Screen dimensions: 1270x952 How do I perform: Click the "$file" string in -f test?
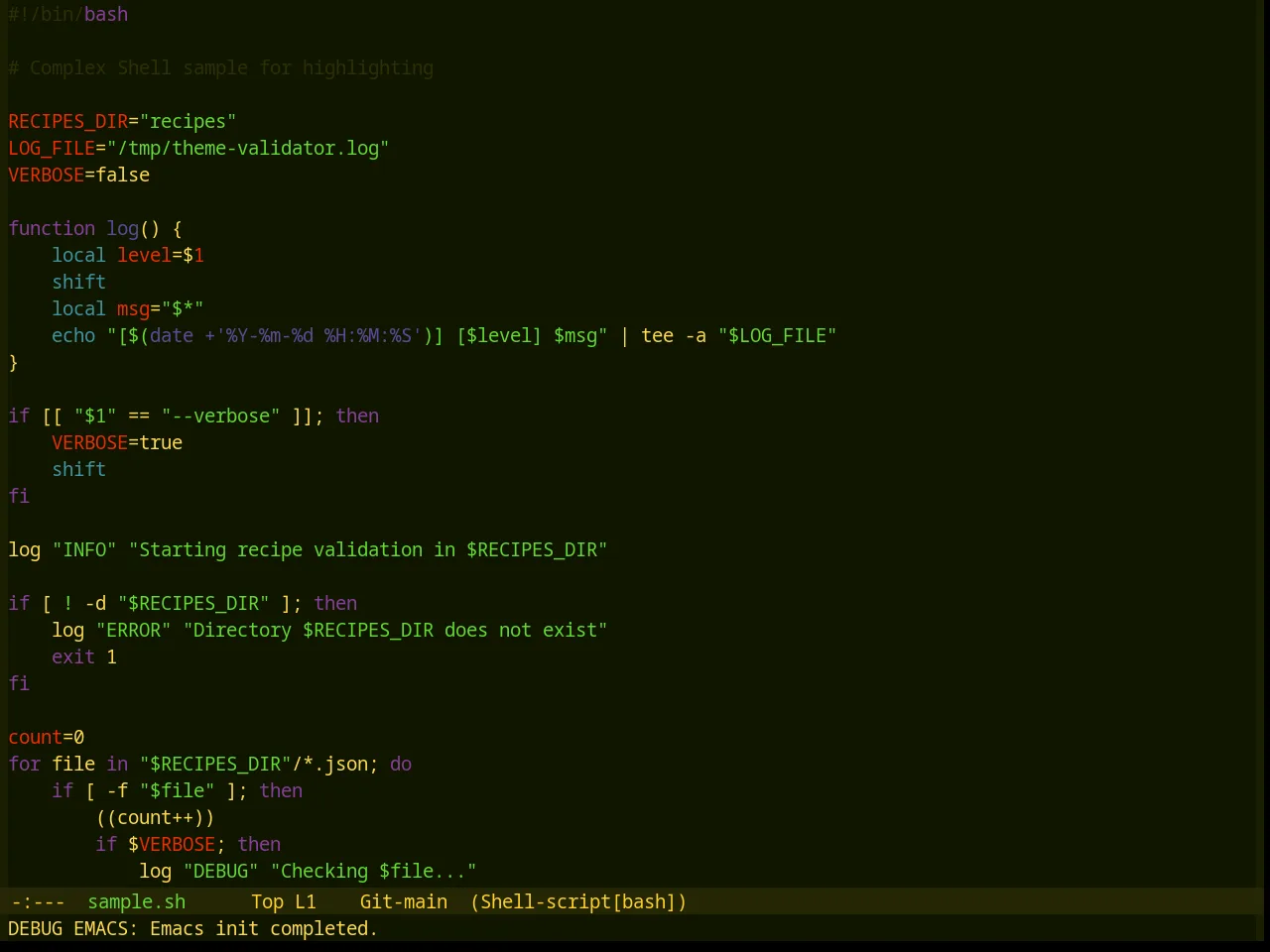pos(177,790)
